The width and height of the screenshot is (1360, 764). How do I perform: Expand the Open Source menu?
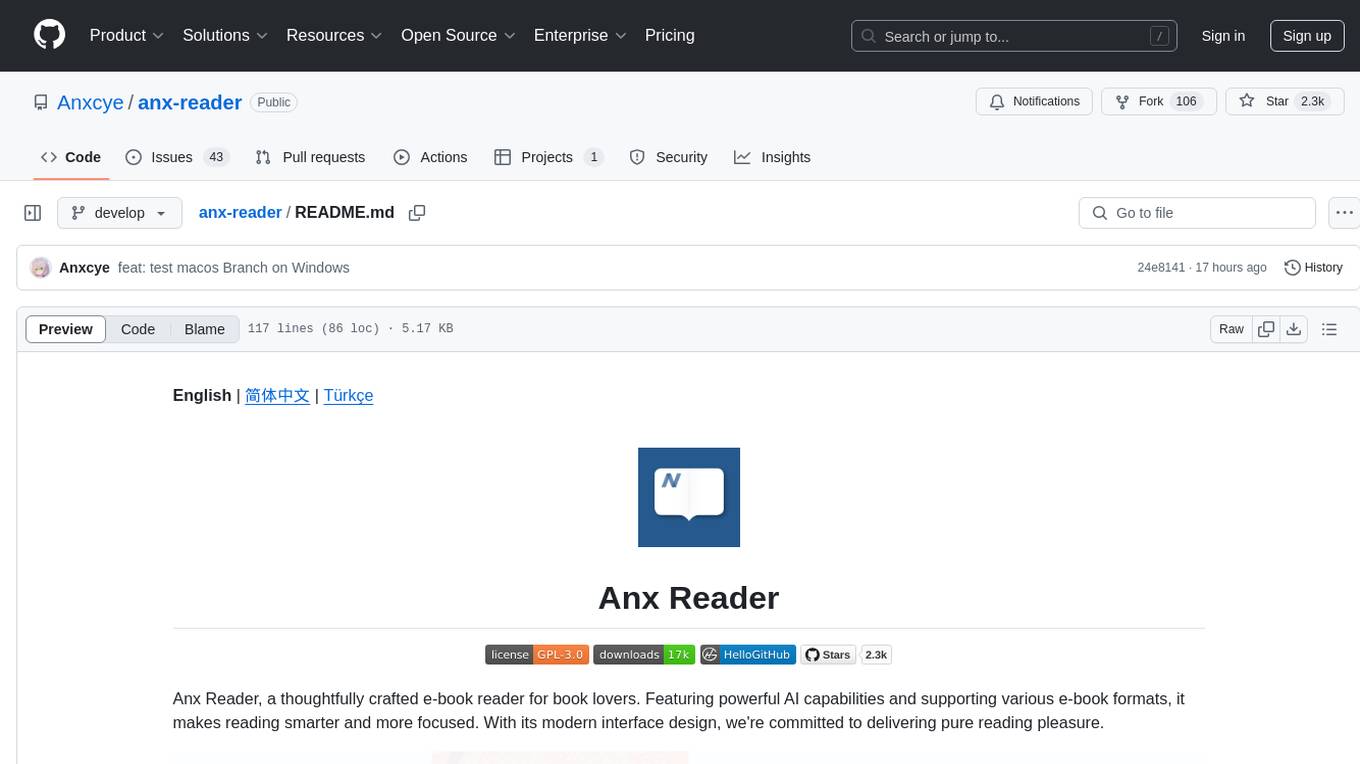[x=458, y=35]
